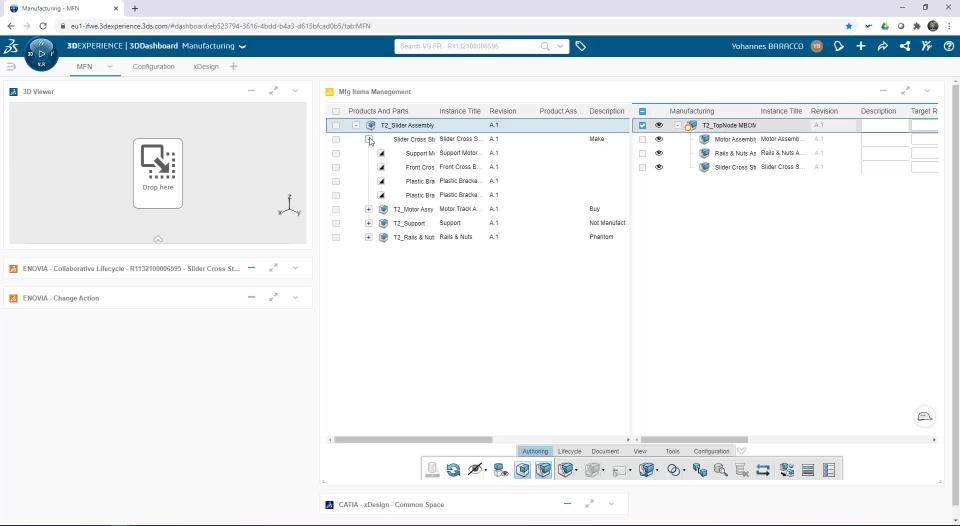This screenshot has width=960, height=526.
Task: Click the side-by-side columns layout icon
Action: pos(829,470)
